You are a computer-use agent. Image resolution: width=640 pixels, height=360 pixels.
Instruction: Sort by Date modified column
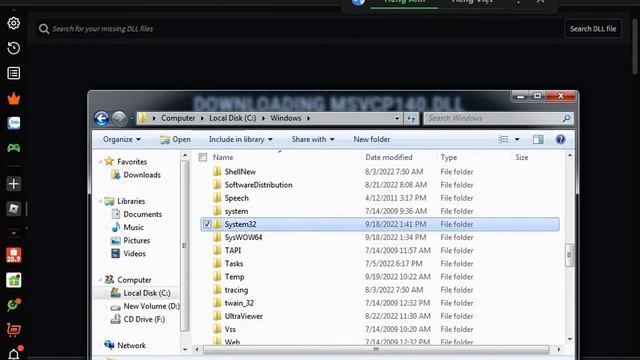coord(389,157)
